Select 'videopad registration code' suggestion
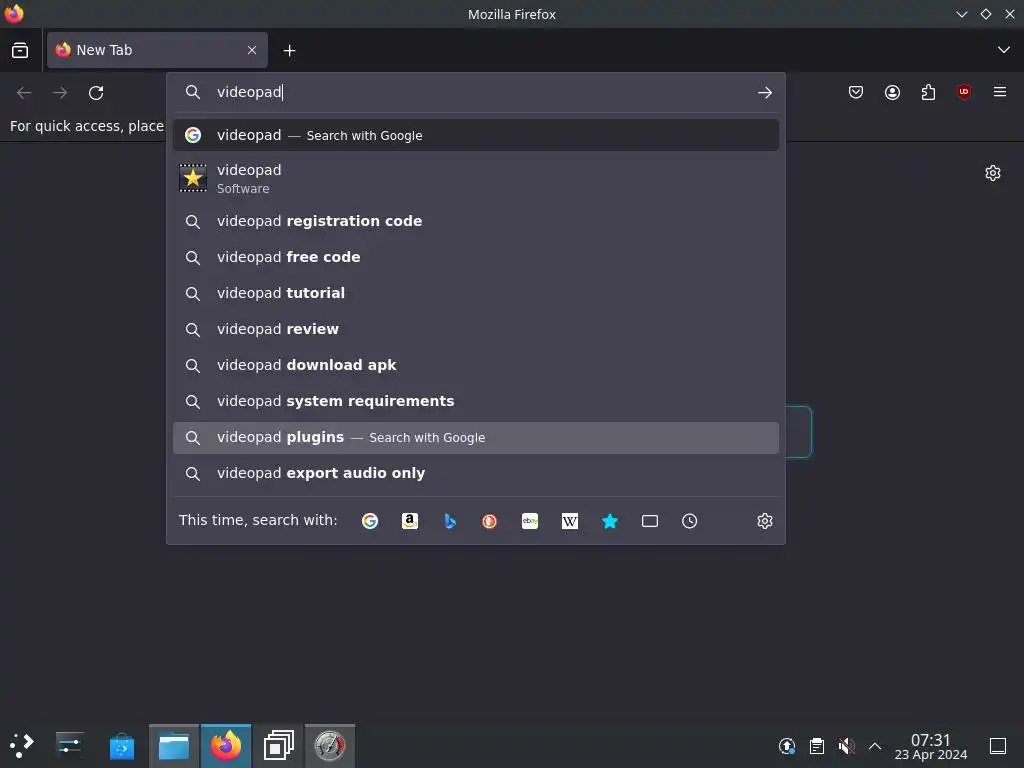The image size is (1024, 768). 475,221
